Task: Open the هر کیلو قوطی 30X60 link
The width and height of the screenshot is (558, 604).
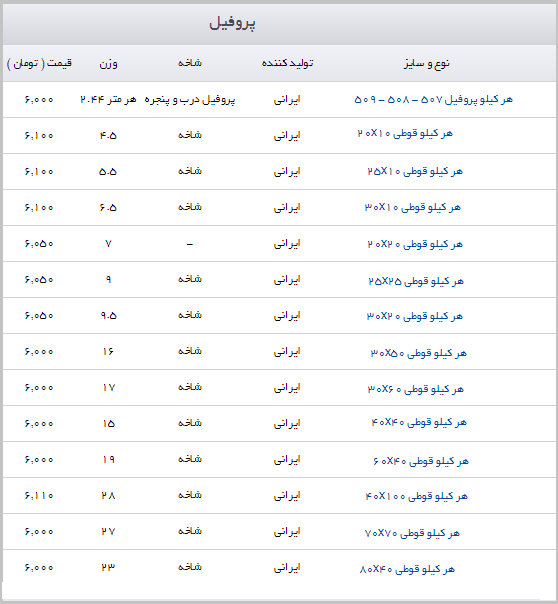Action: coord(416,389)
